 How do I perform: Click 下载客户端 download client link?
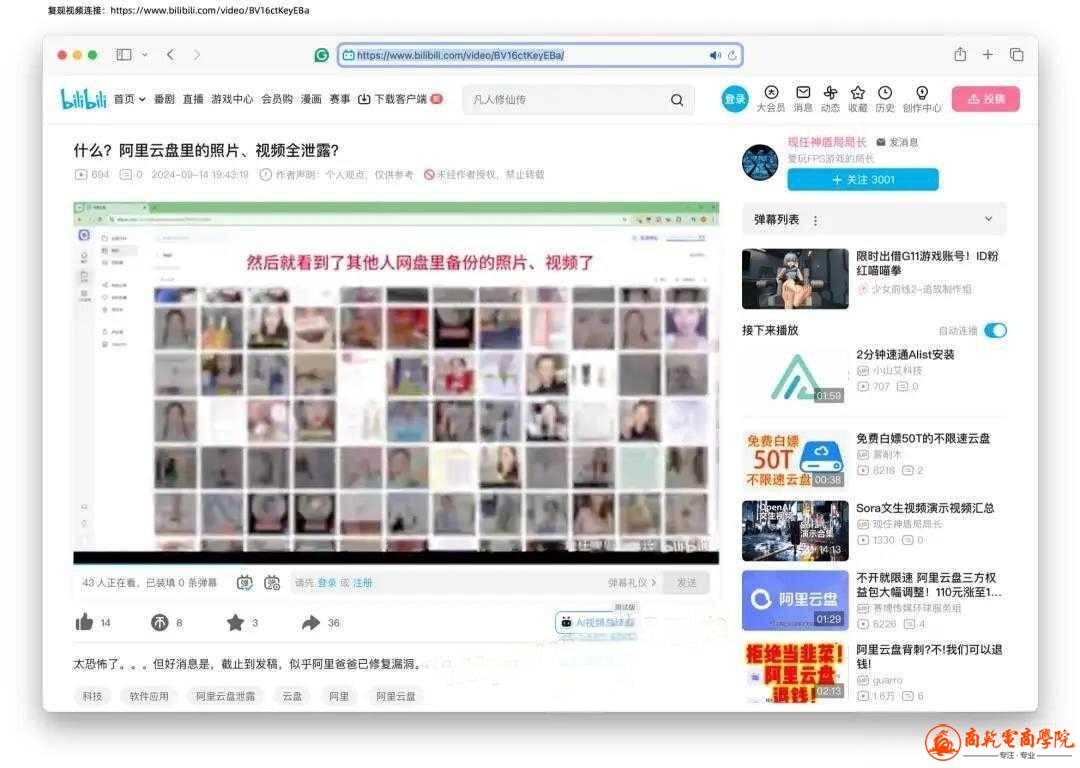399,99
